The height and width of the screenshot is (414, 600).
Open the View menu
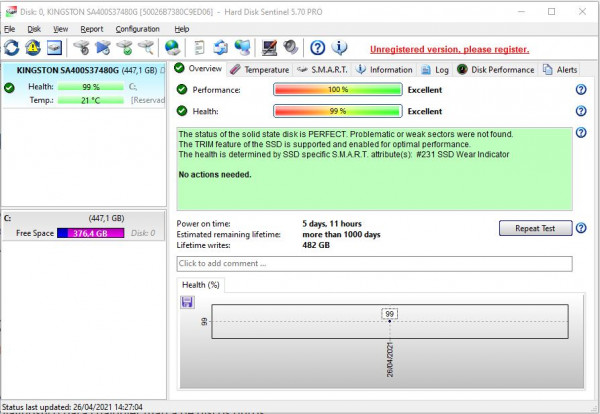[x=60, y=29]
